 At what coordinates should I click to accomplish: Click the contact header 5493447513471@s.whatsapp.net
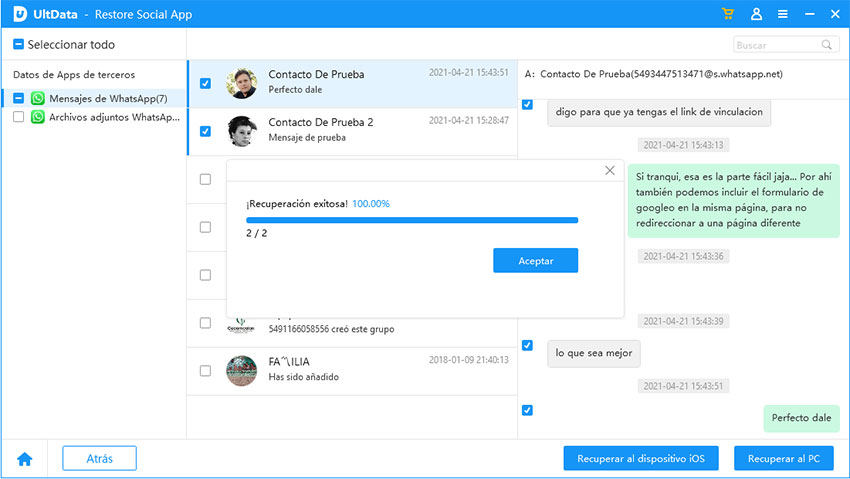654,74
